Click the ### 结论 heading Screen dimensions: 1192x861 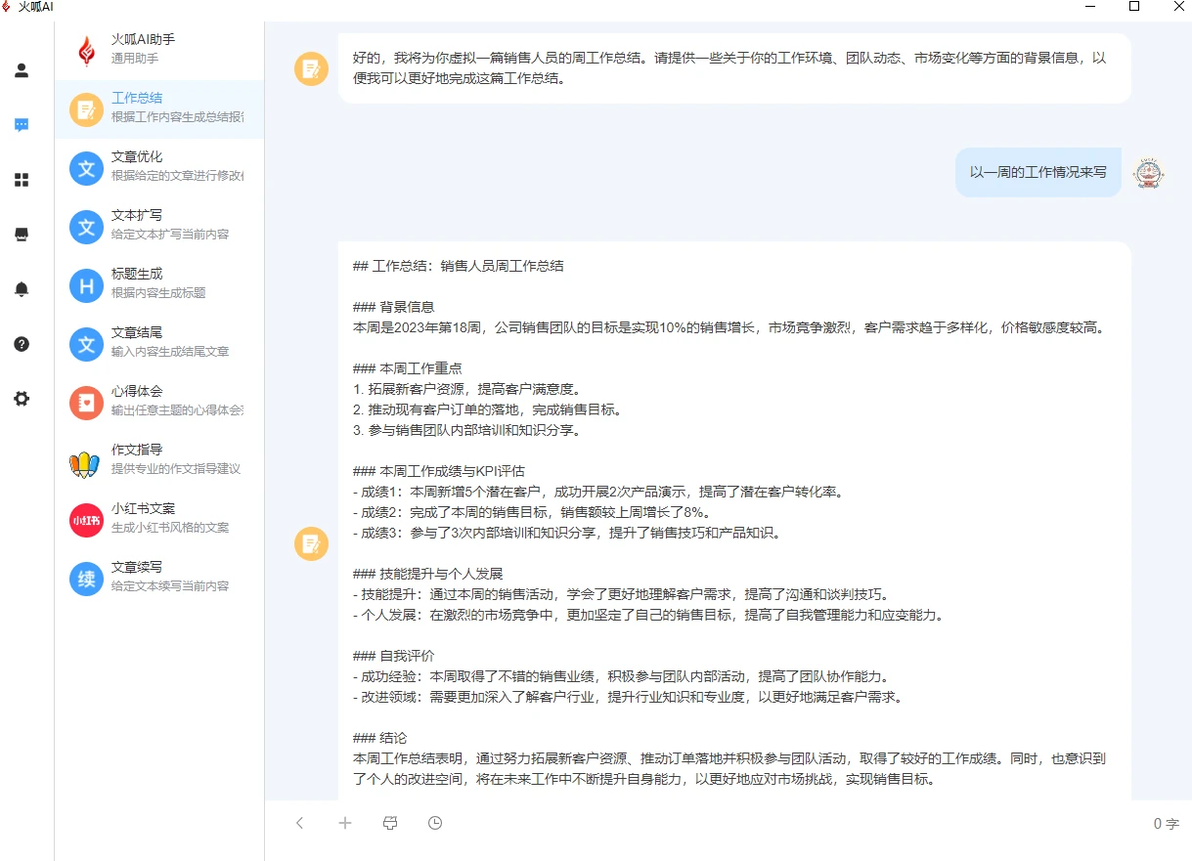coord(379,738)
